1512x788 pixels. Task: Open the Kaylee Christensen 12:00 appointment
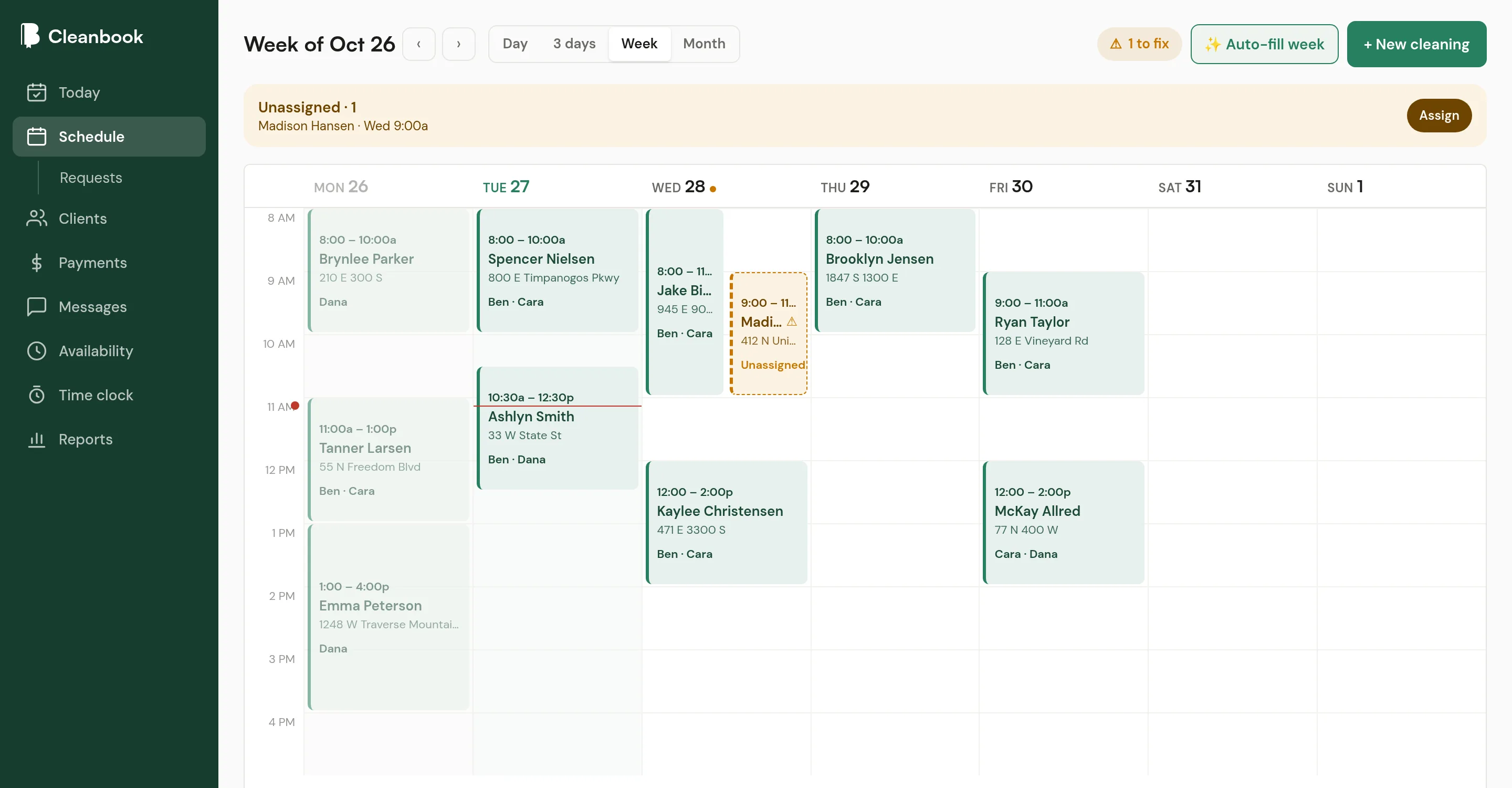point(726,523)
